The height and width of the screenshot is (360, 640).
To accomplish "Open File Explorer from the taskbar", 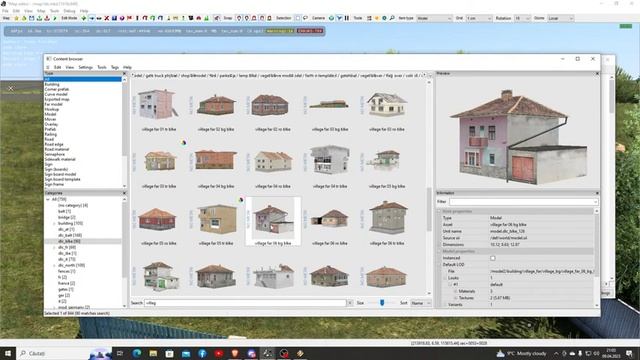I will pyautogui.click(x=153, y=353).
